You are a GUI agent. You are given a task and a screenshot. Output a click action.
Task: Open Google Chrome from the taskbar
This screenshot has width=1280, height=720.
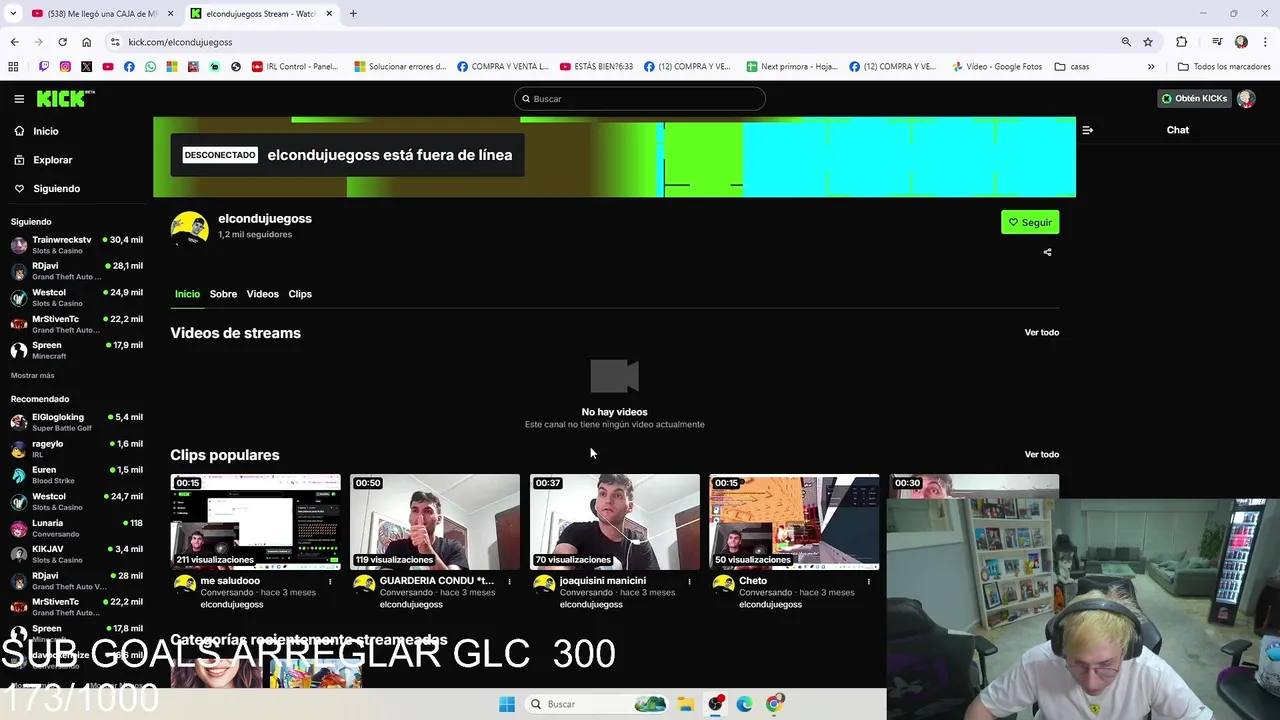tap(774, 704)
